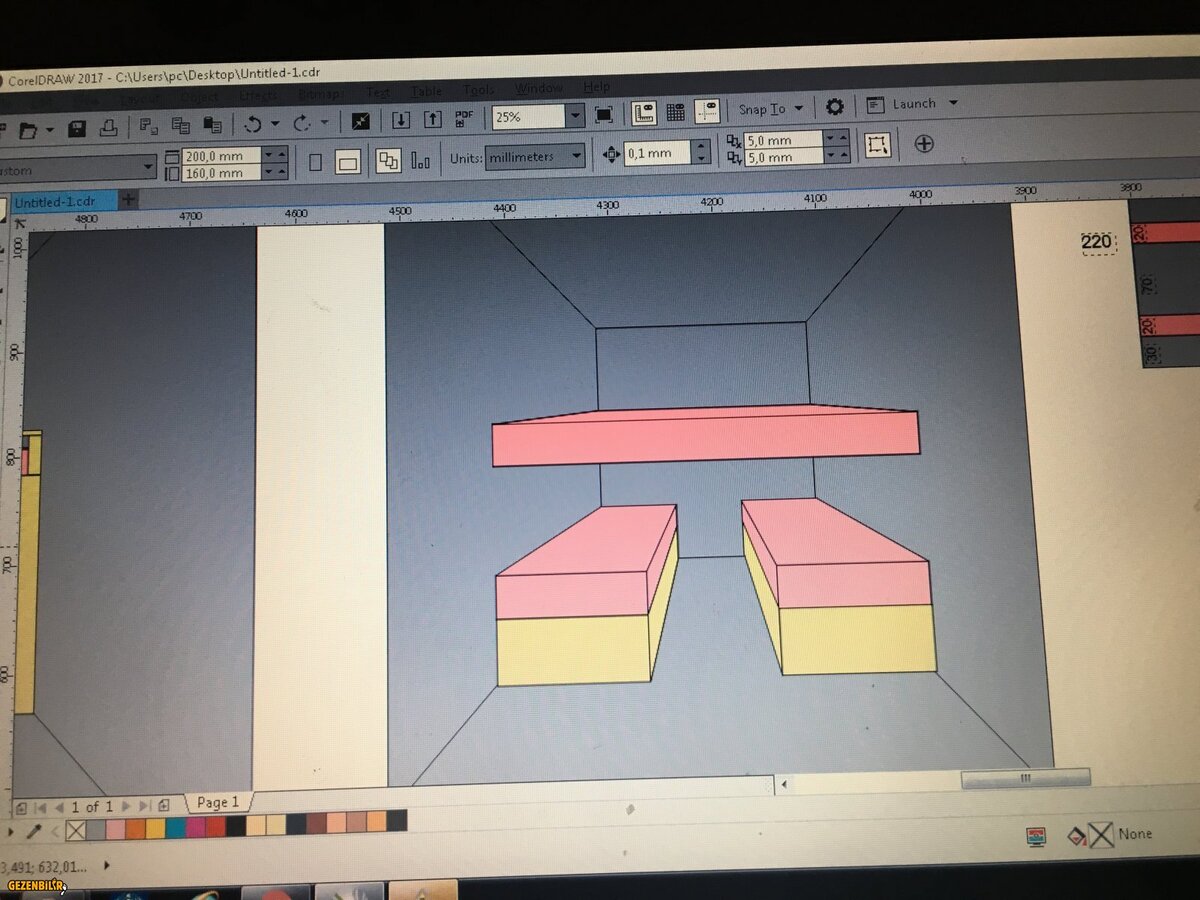1200x900 pixels.
Task: Toggle landscape page orientation
Action: (347, 163)
